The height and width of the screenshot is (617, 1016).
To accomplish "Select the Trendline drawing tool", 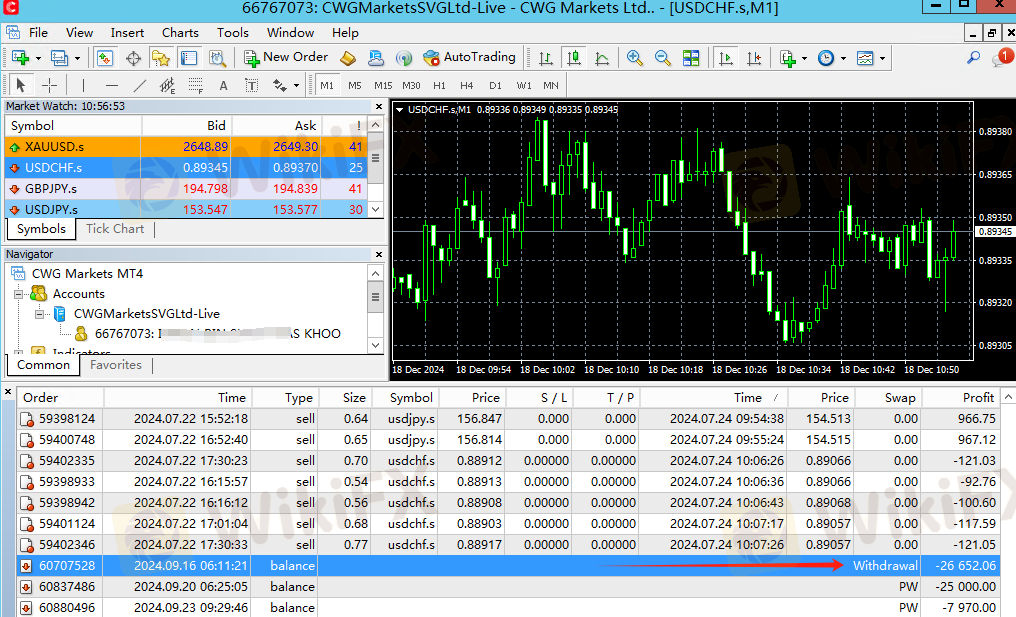I will click(139, 85).
